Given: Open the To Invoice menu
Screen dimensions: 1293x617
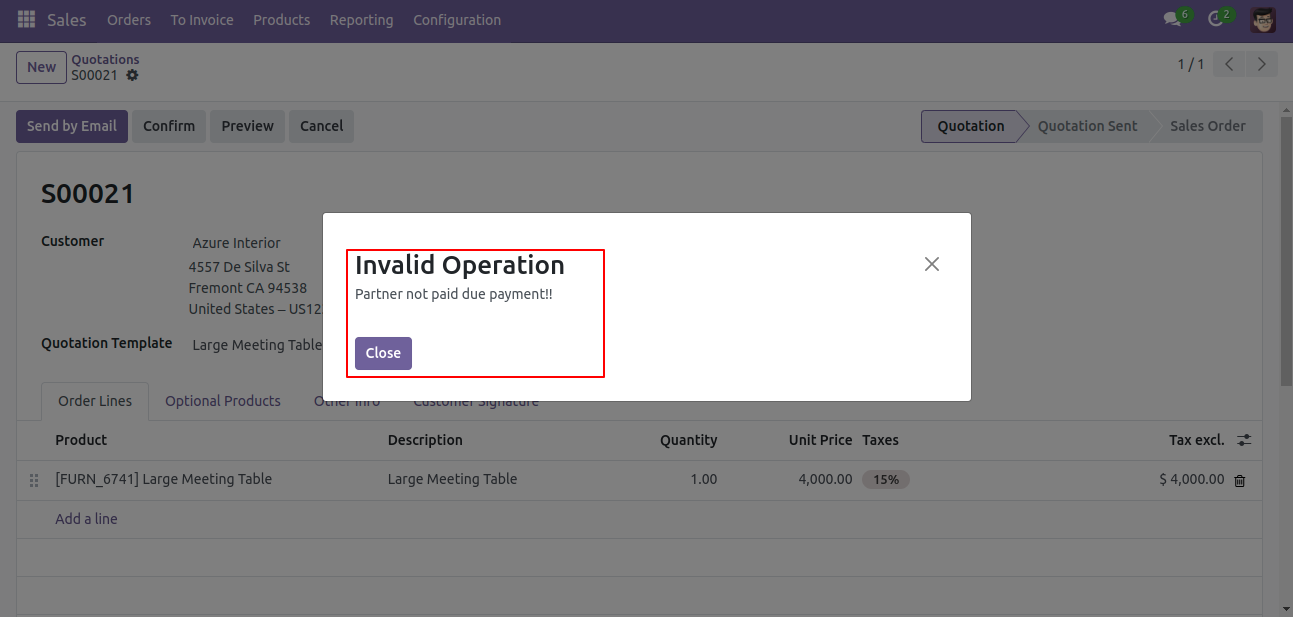Looking at the screenshot, I should click(x=202, y=20).
